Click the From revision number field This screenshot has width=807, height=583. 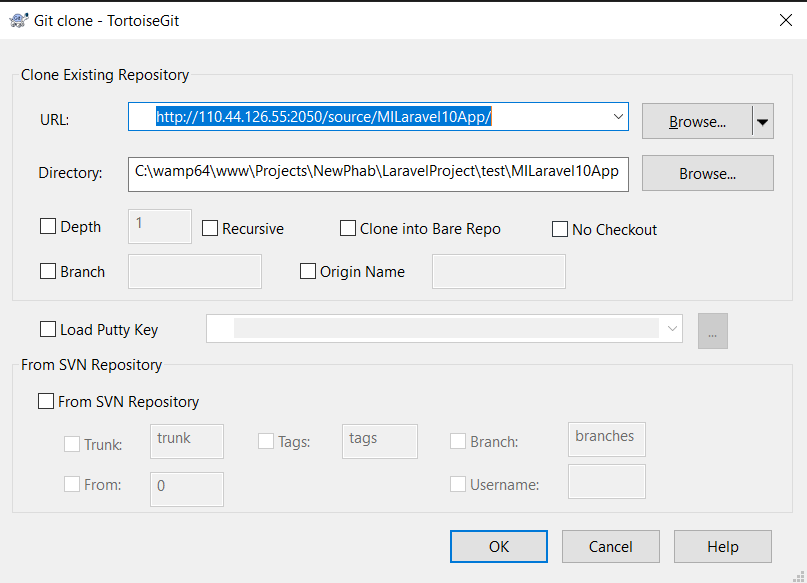tap(187, 489)
